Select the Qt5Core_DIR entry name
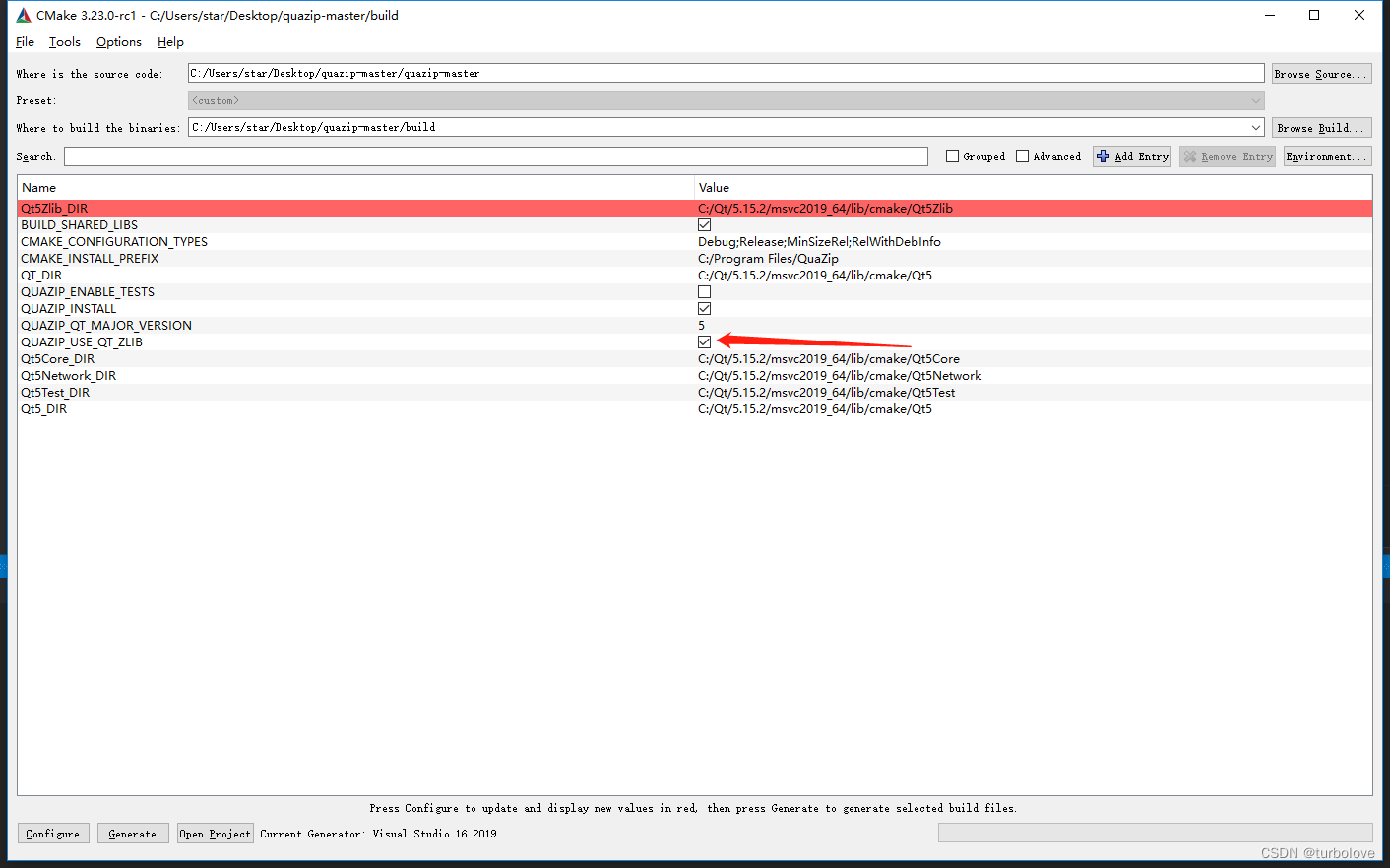The height and width of the screenshot is (868, 1390). 58,359
